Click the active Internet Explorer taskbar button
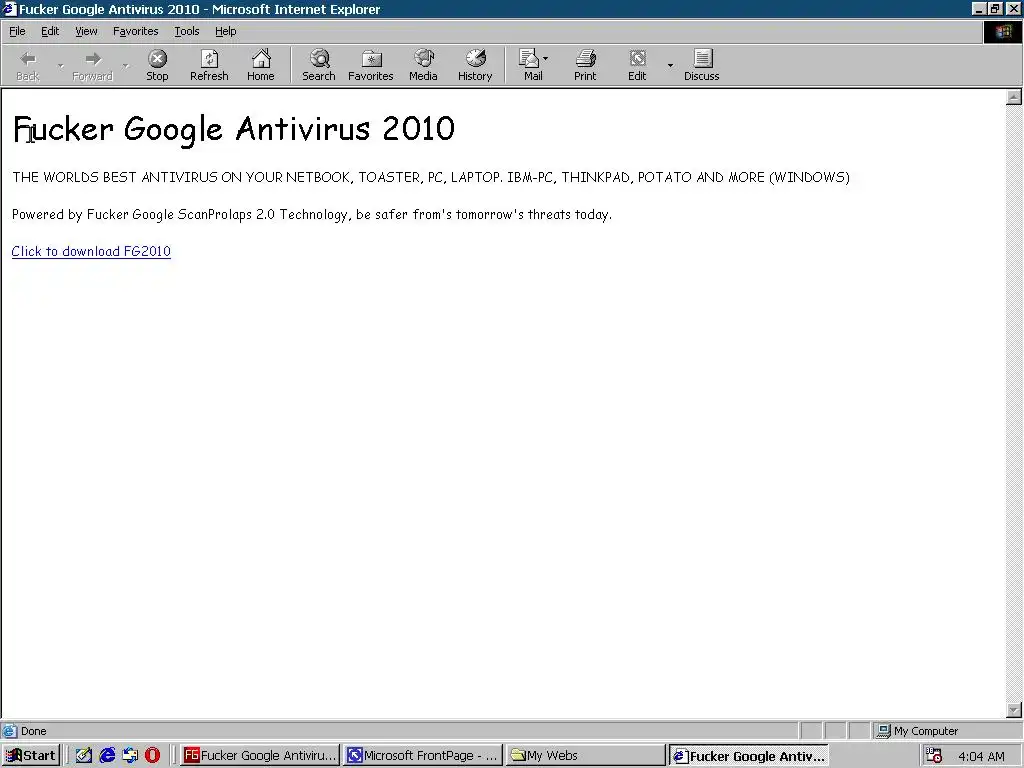1024x768 pixels. (749, 756)
